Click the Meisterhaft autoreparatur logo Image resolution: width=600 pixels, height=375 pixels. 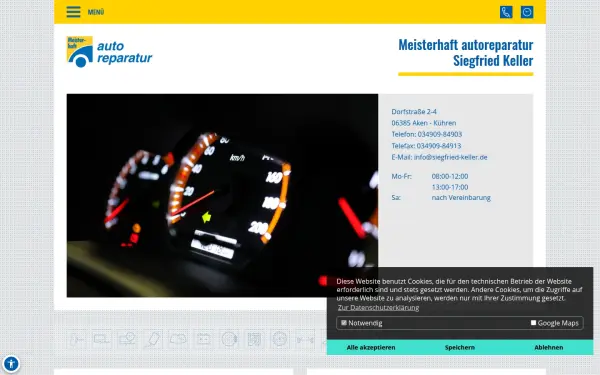[109, 52]
